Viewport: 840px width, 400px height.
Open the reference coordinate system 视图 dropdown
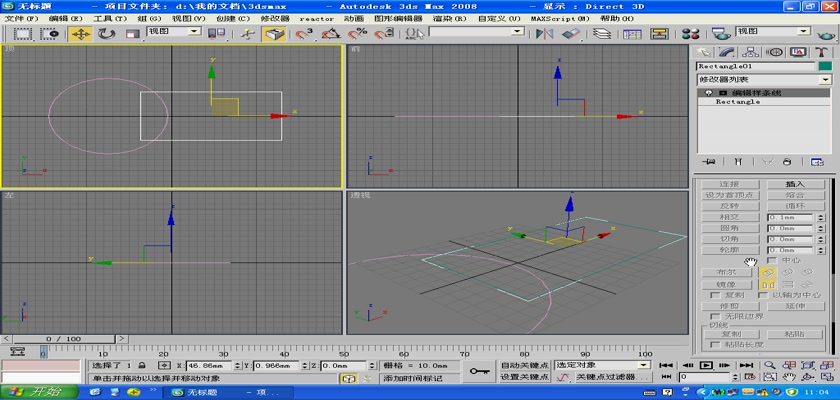174,32
